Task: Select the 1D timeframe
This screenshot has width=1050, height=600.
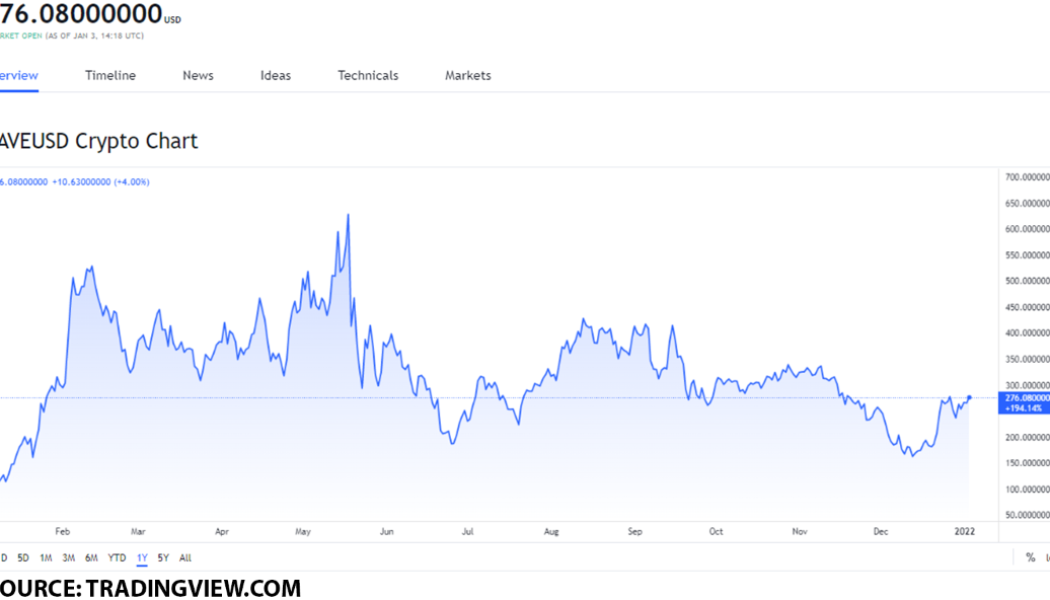Action: coord(3,557)
